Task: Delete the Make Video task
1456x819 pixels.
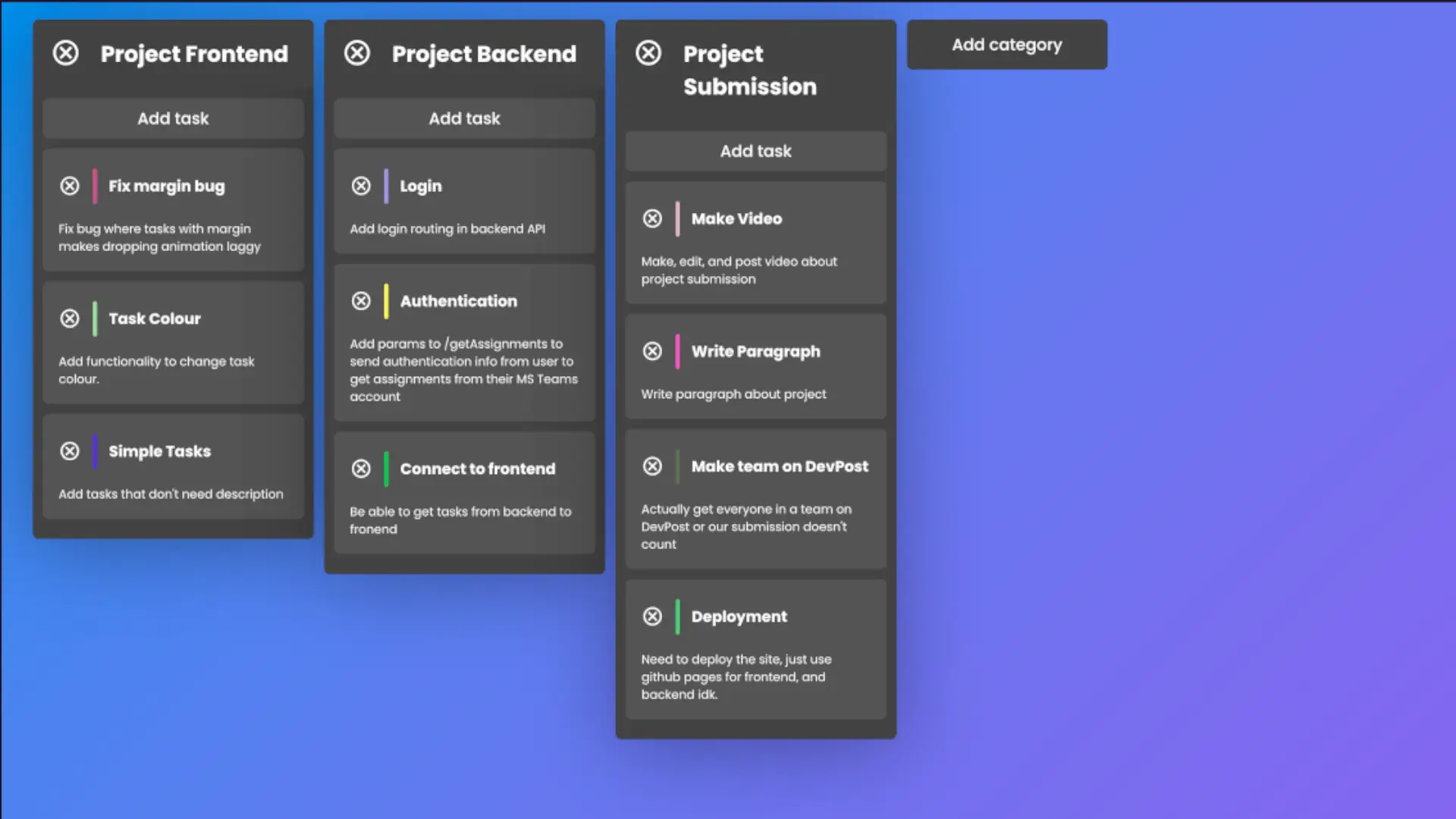Action: tap(653, 218)
